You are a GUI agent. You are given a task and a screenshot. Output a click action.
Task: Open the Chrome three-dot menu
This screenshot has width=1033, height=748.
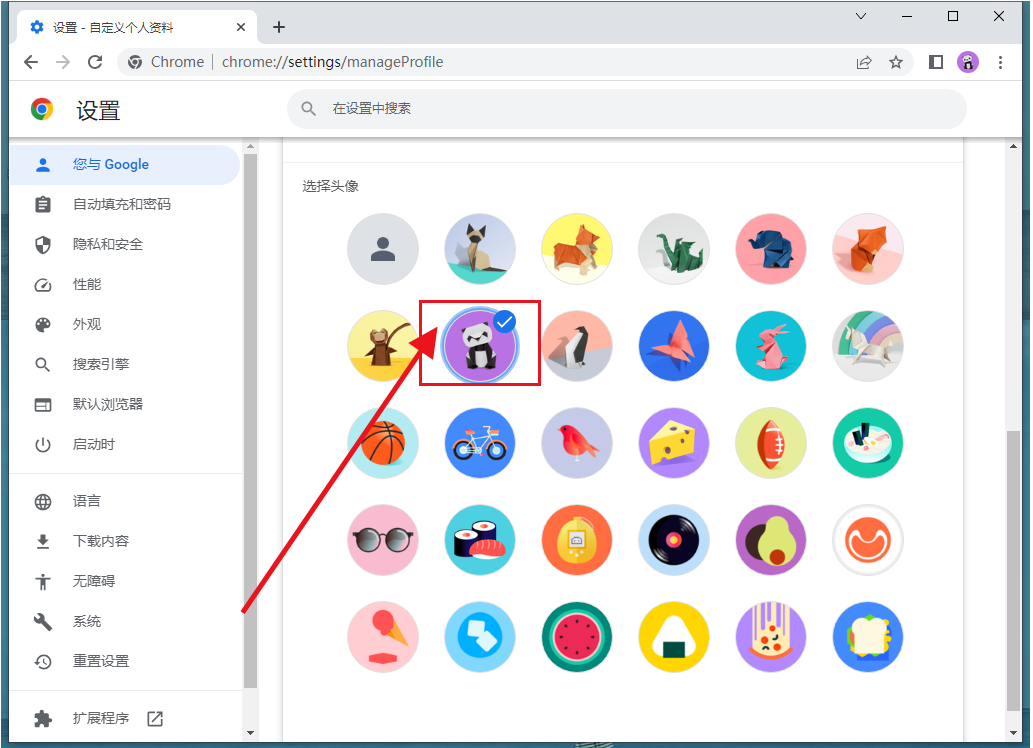click(1001, 62)
